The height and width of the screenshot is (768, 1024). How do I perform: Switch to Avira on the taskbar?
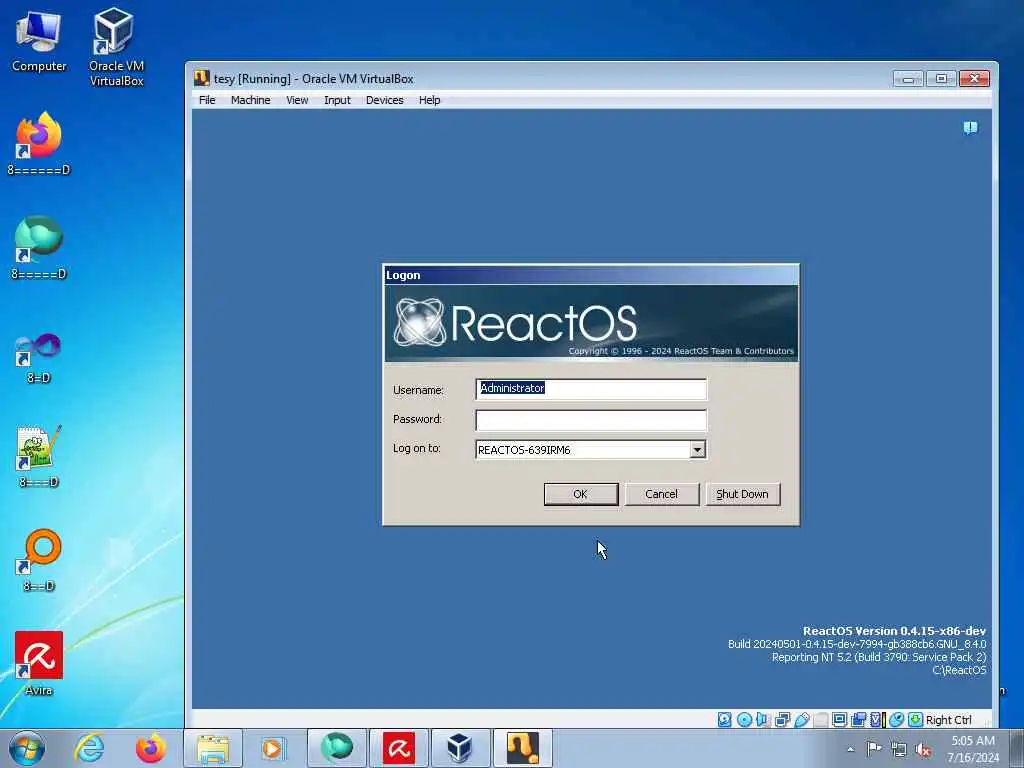(399, 748)
